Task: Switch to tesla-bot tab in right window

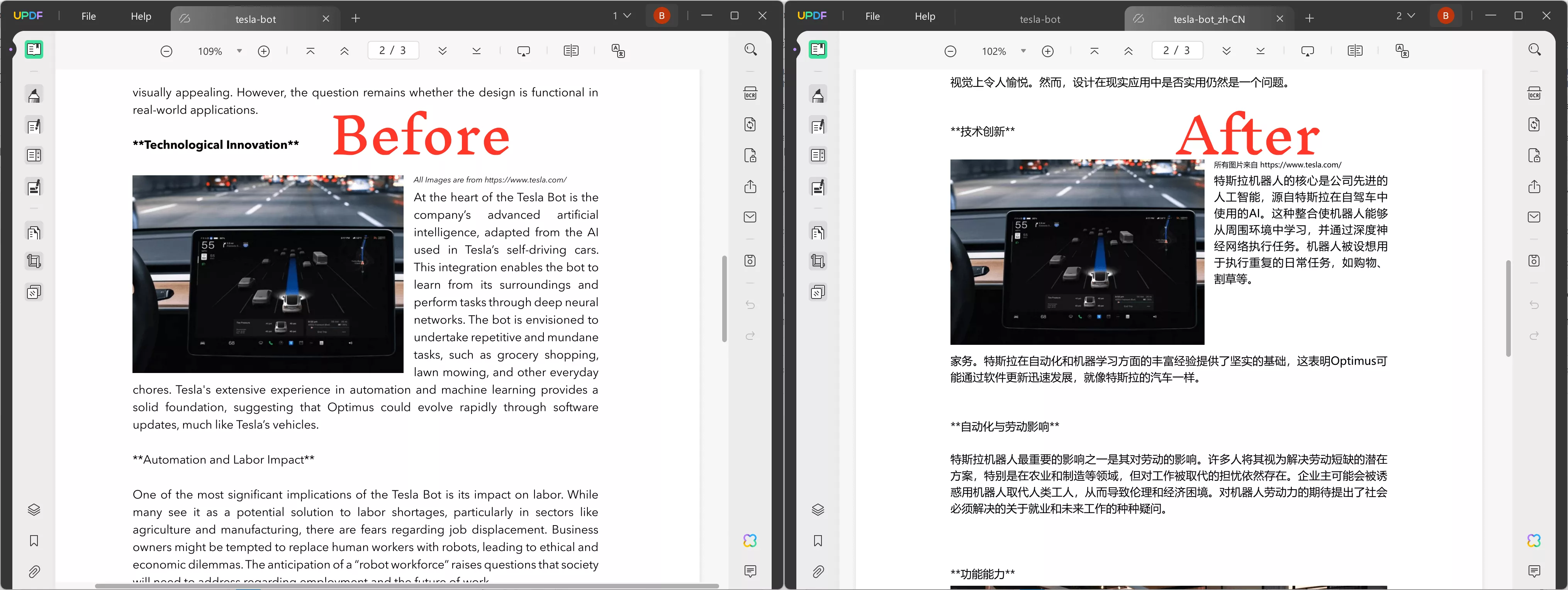Action: click(1040, 19)
